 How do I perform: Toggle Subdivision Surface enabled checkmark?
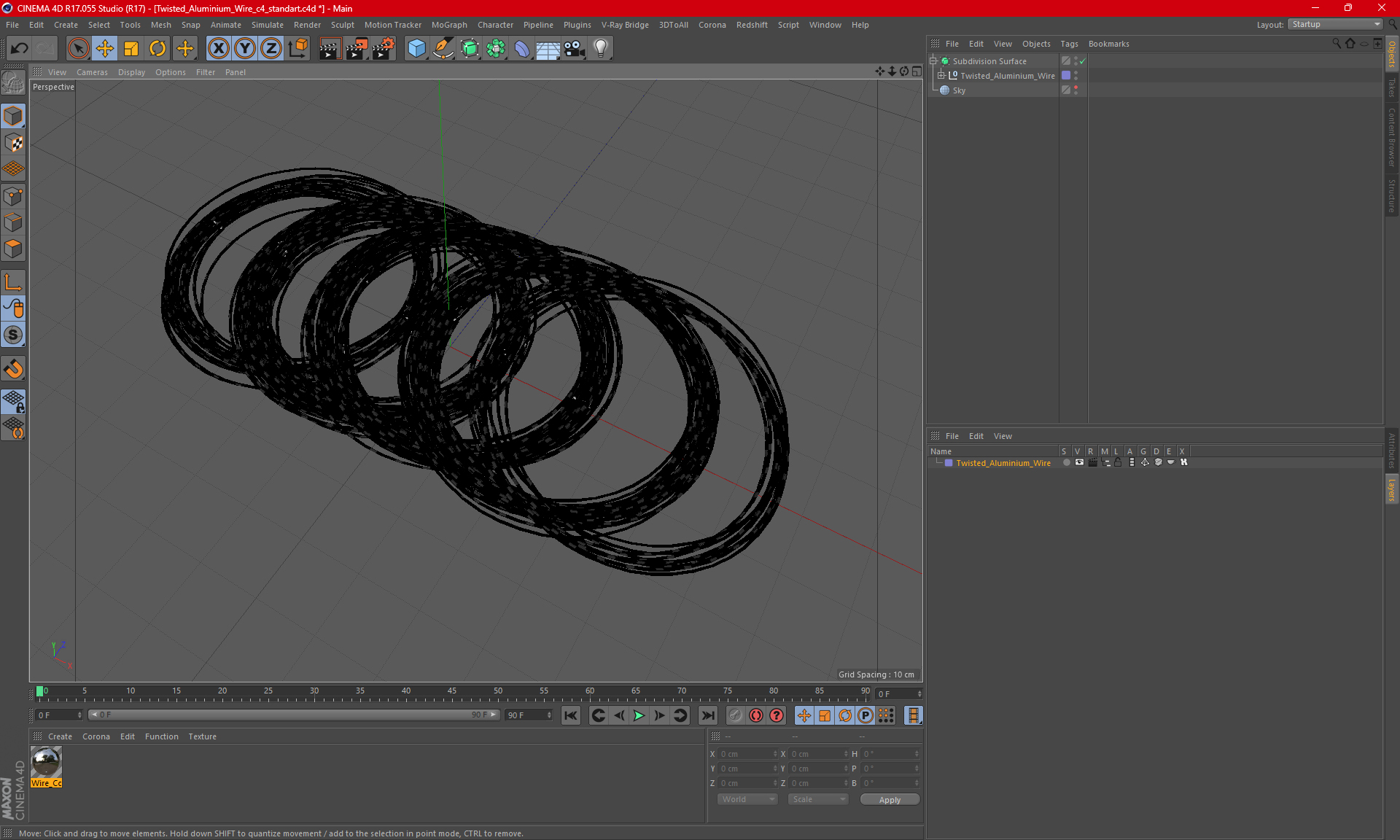[x=1083, y=61]
